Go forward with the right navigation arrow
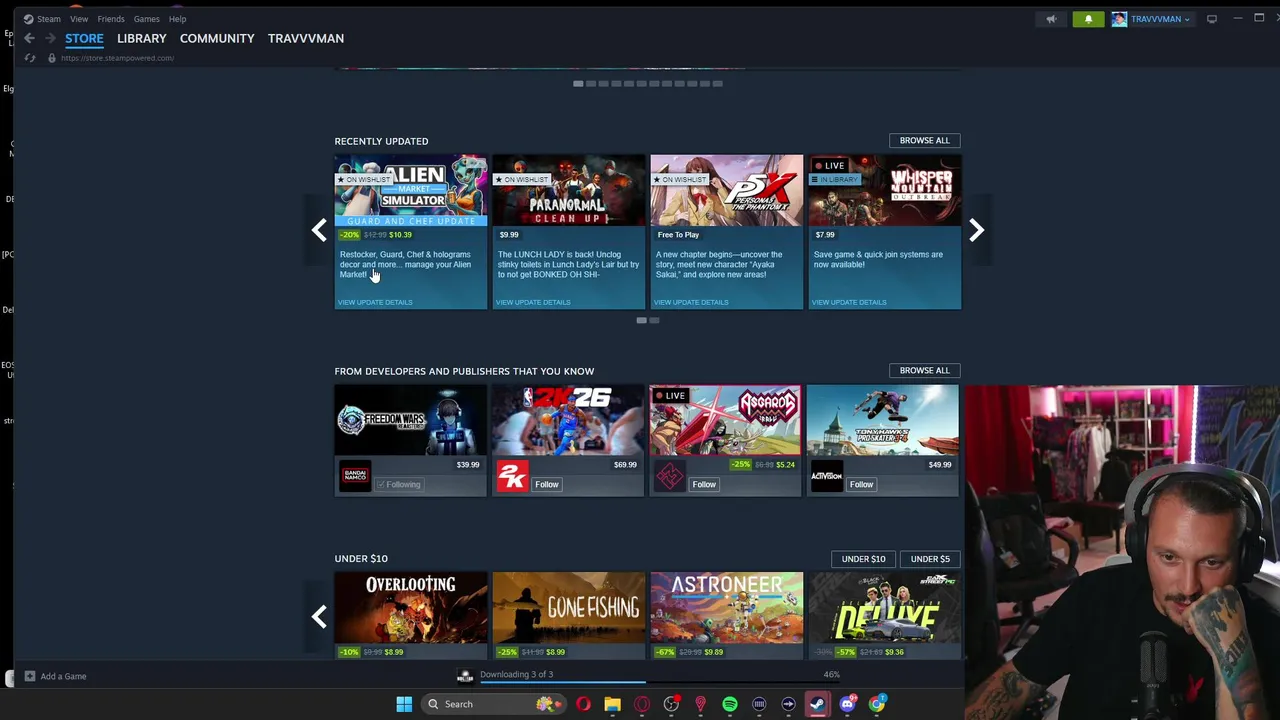The width and height of the screenshot is (1280, 720). point(50,38)
